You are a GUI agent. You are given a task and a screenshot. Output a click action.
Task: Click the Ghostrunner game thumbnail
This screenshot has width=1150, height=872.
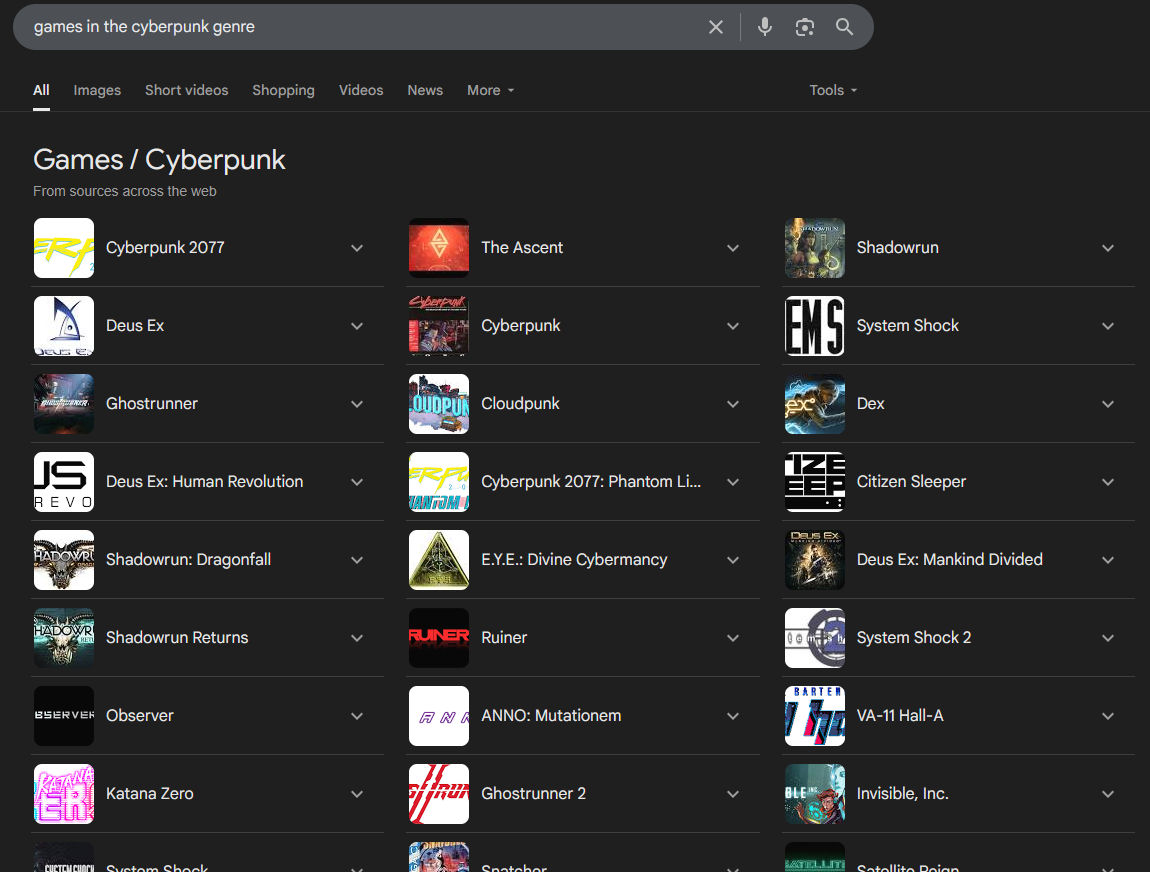pos(64,404)
